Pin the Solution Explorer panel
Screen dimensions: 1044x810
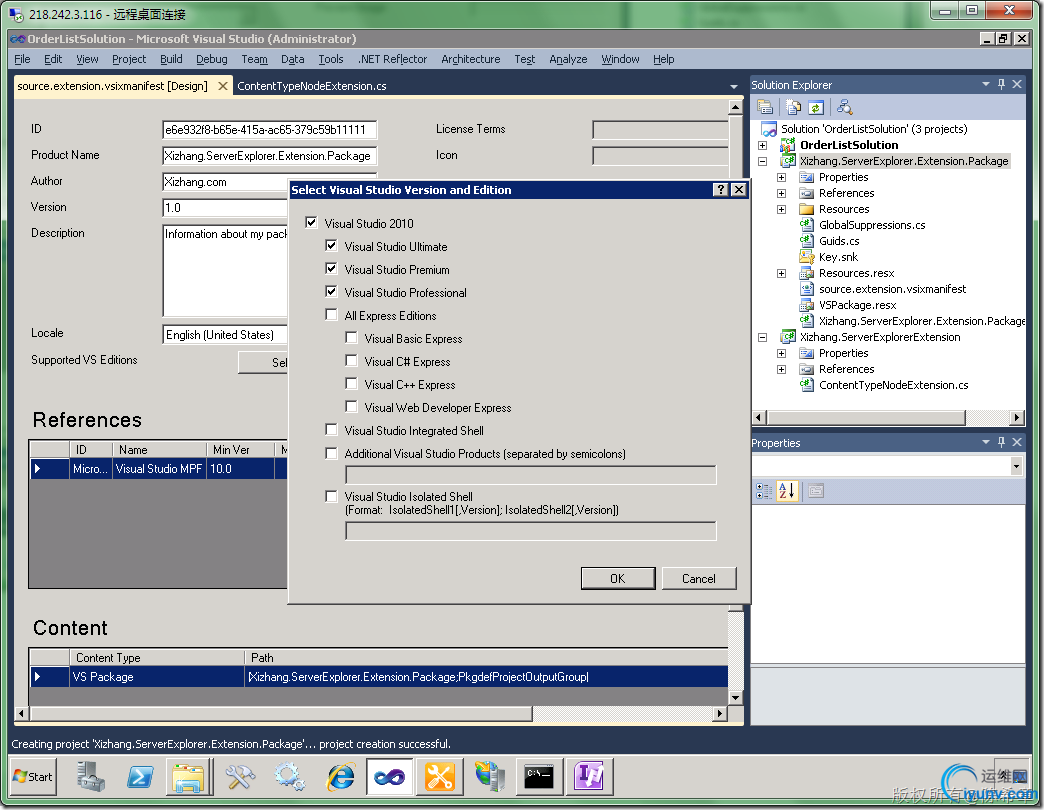click(1001, 85)
